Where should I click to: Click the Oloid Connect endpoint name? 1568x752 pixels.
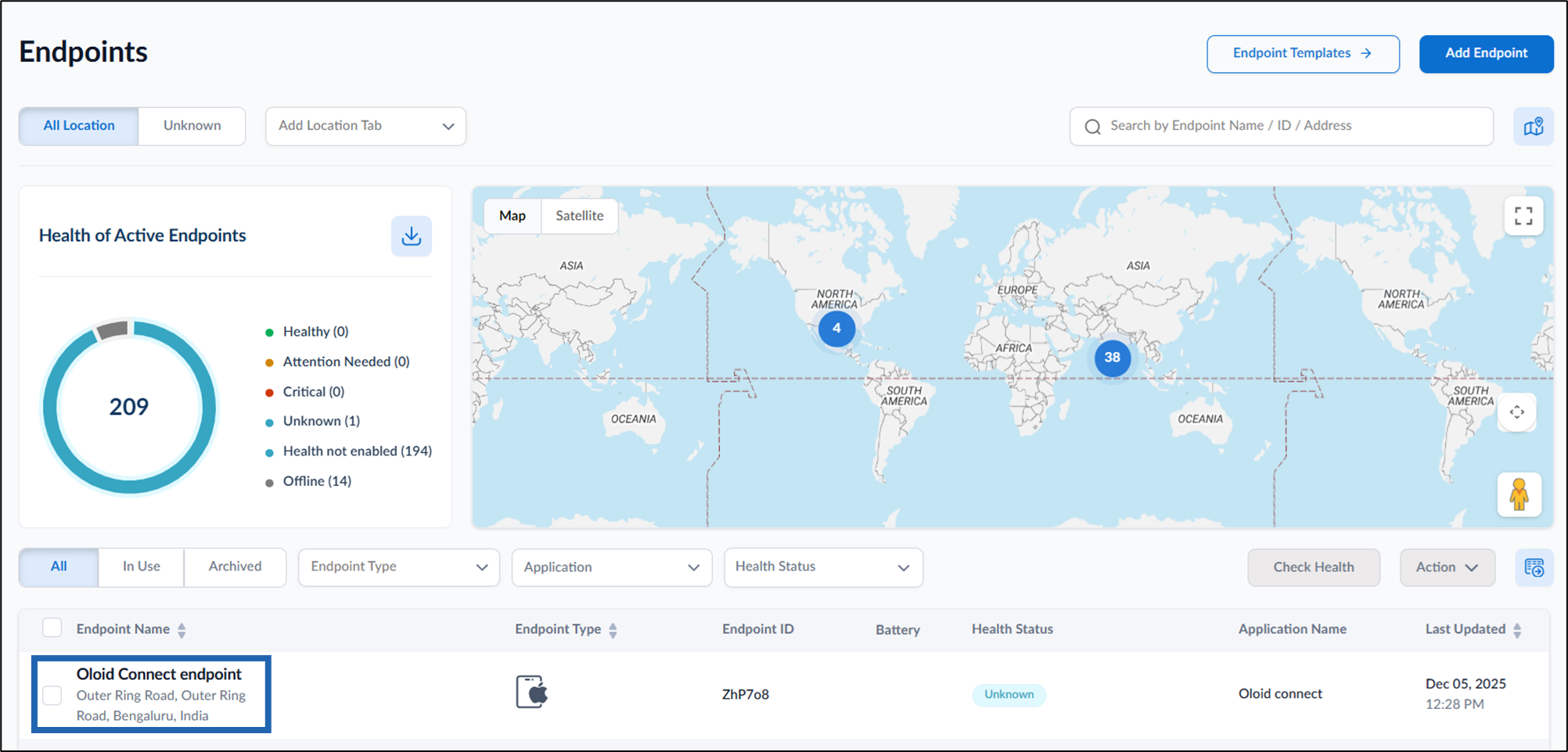[x=159, y=674]
